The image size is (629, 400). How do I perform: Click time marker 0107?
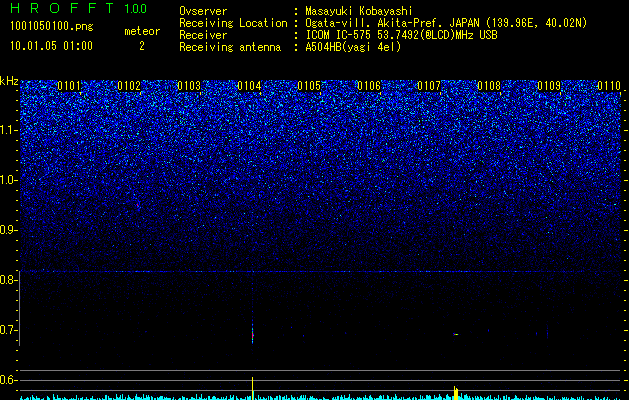point(429,86)
